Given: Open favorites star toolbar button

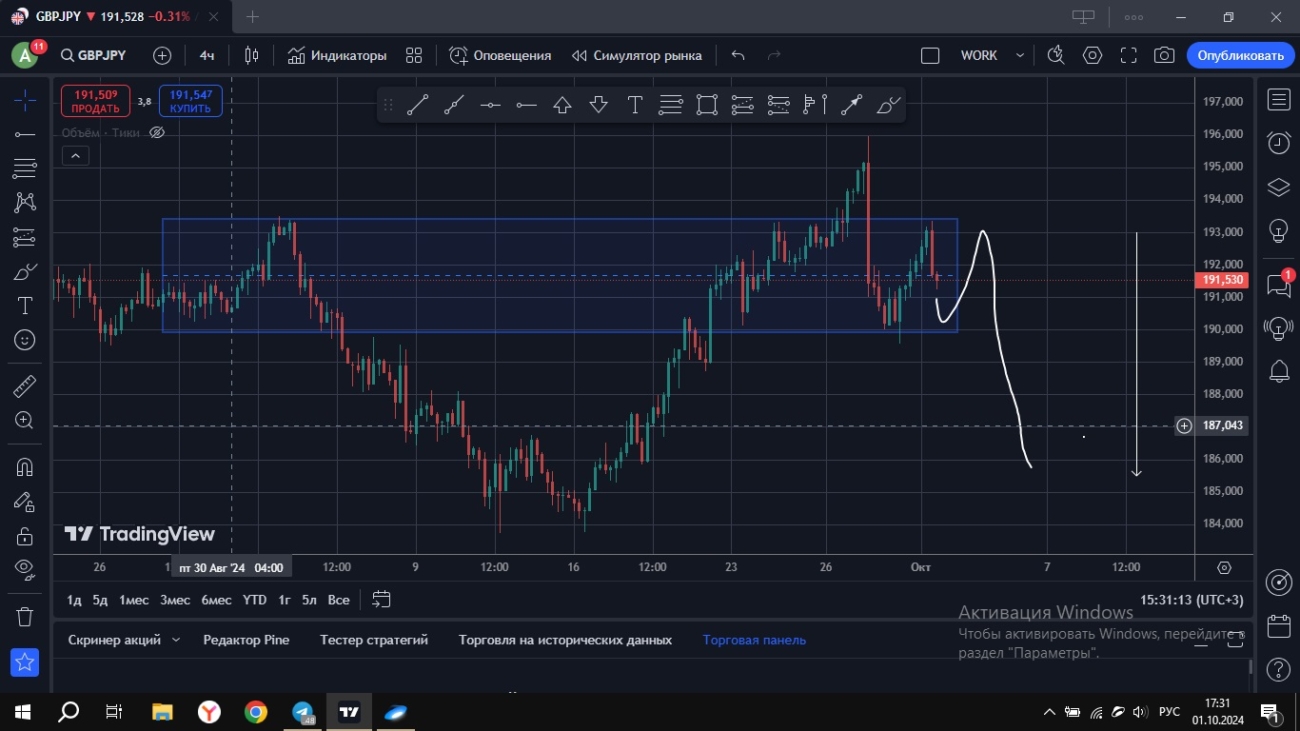Looking at the screenshot, I should pyautogui.click(x=25, y=662).
